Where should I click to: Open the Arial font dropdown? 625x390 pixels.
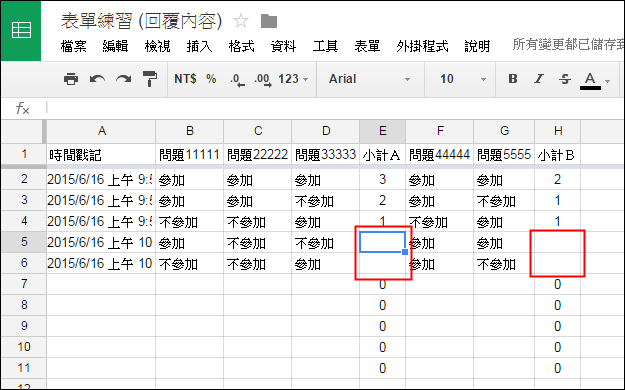tap(369, 79)
